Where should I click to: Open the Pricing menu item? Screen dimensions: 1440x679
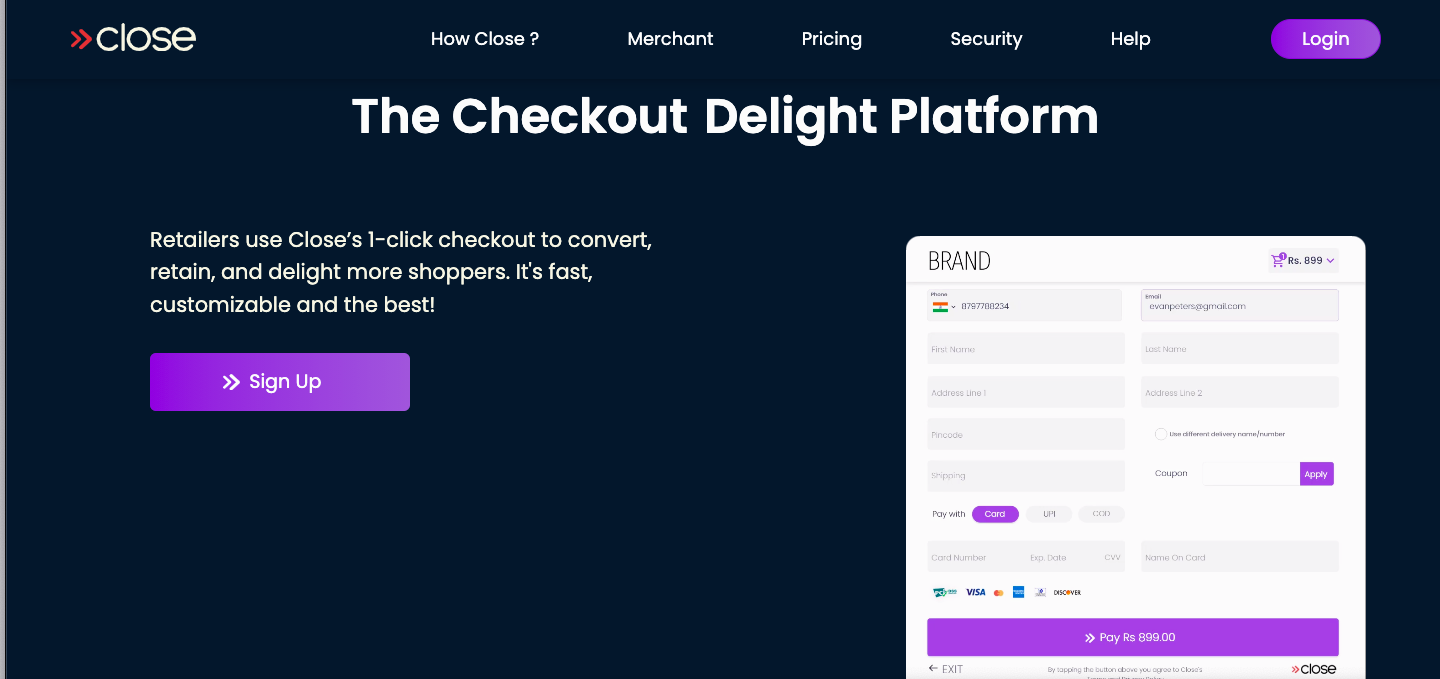coord(831,39)
